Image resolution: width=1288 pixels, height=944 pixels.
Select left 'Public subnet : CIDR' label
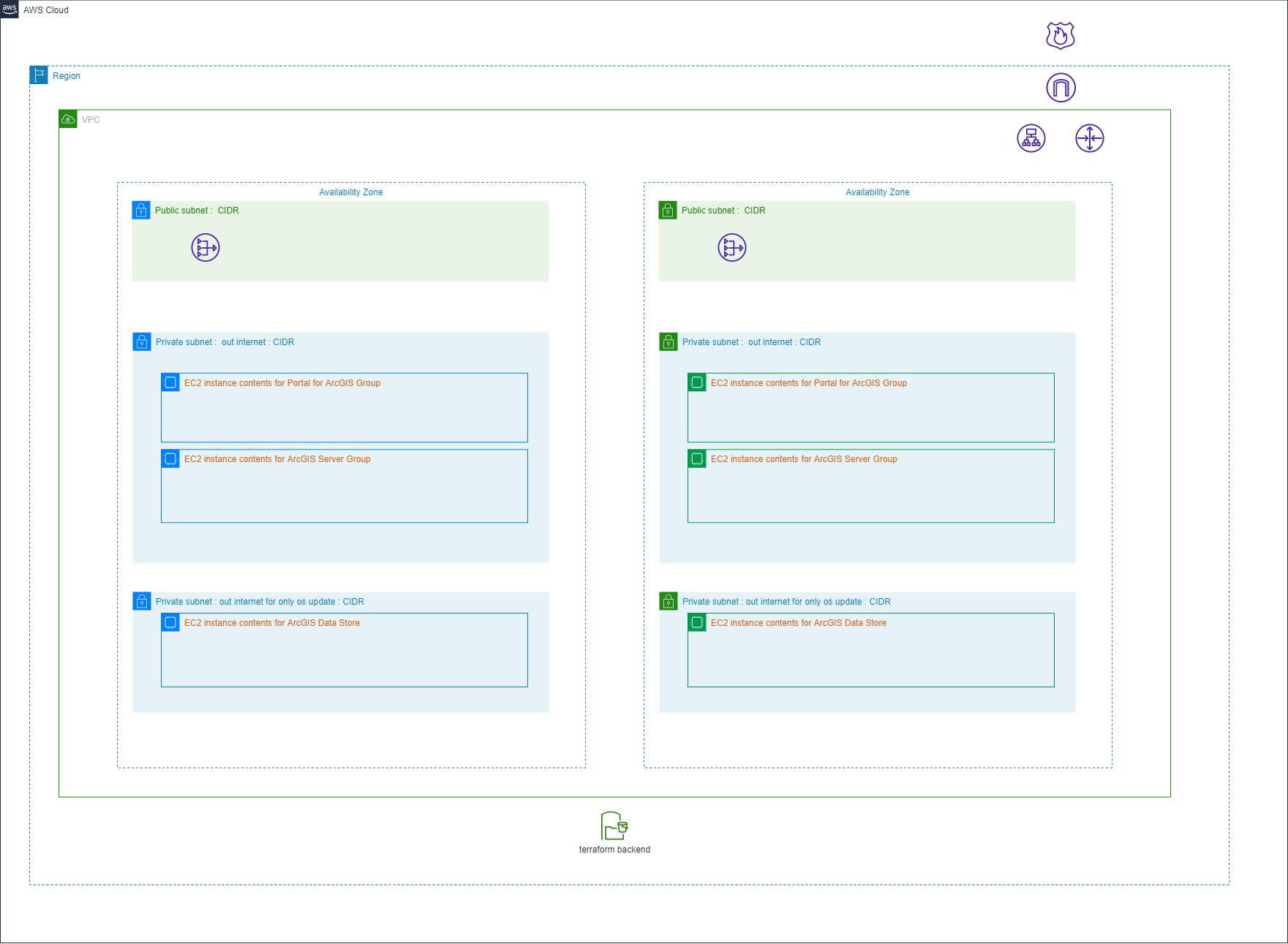tap(197, 211)
